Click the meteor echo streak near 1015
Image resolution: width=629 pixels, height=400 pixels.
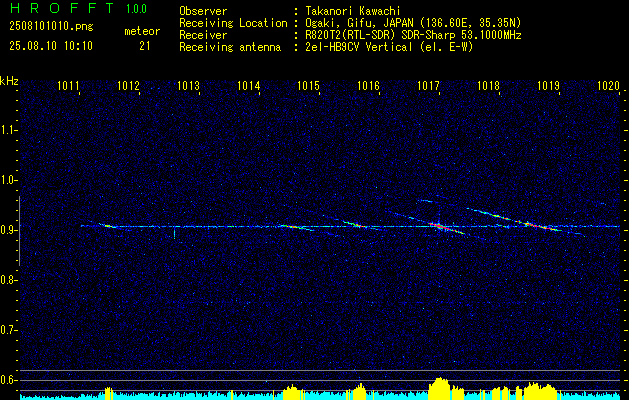click(296, 227)
